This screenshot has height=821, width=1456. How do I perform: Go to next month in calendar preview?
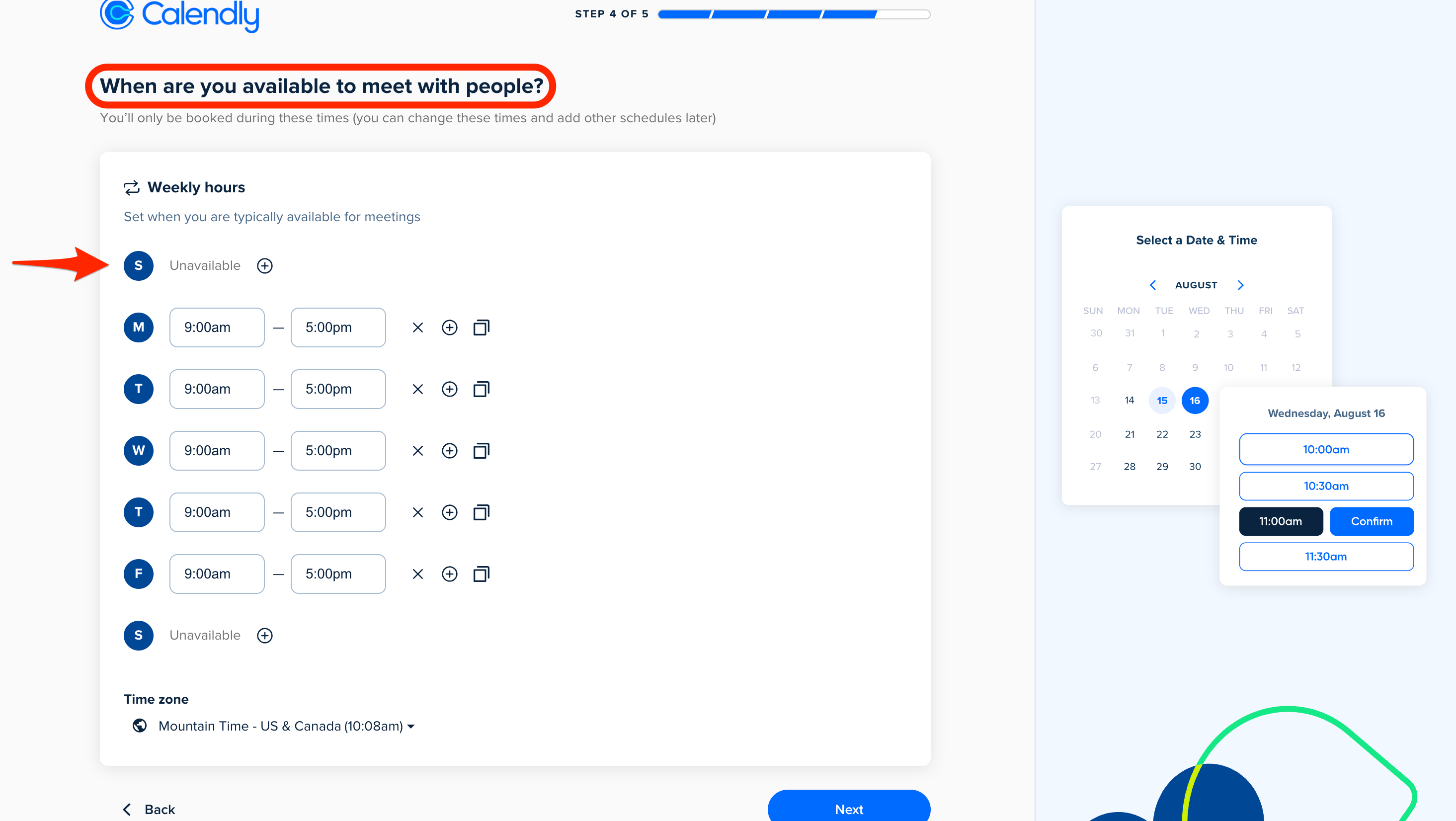(1241, 285)
